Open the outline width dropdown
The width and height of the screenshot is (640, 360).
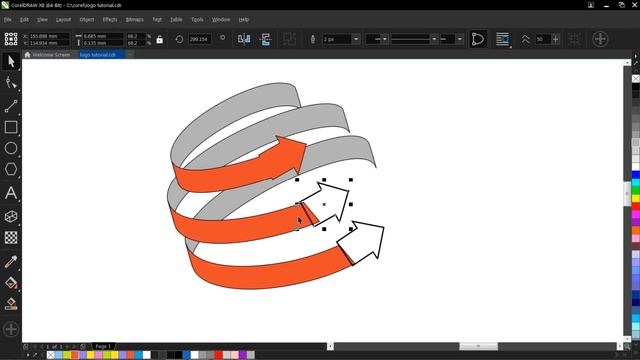[x=356, y=39]
